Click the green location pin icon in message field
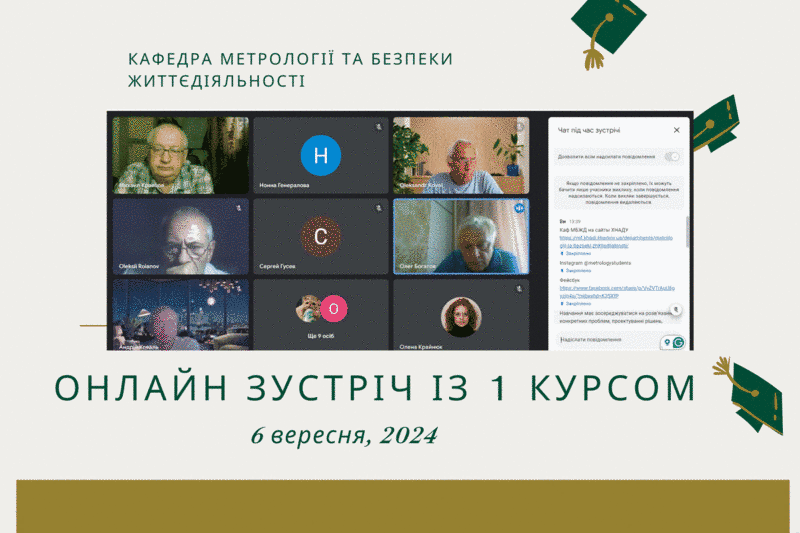 tap(667, 342)
